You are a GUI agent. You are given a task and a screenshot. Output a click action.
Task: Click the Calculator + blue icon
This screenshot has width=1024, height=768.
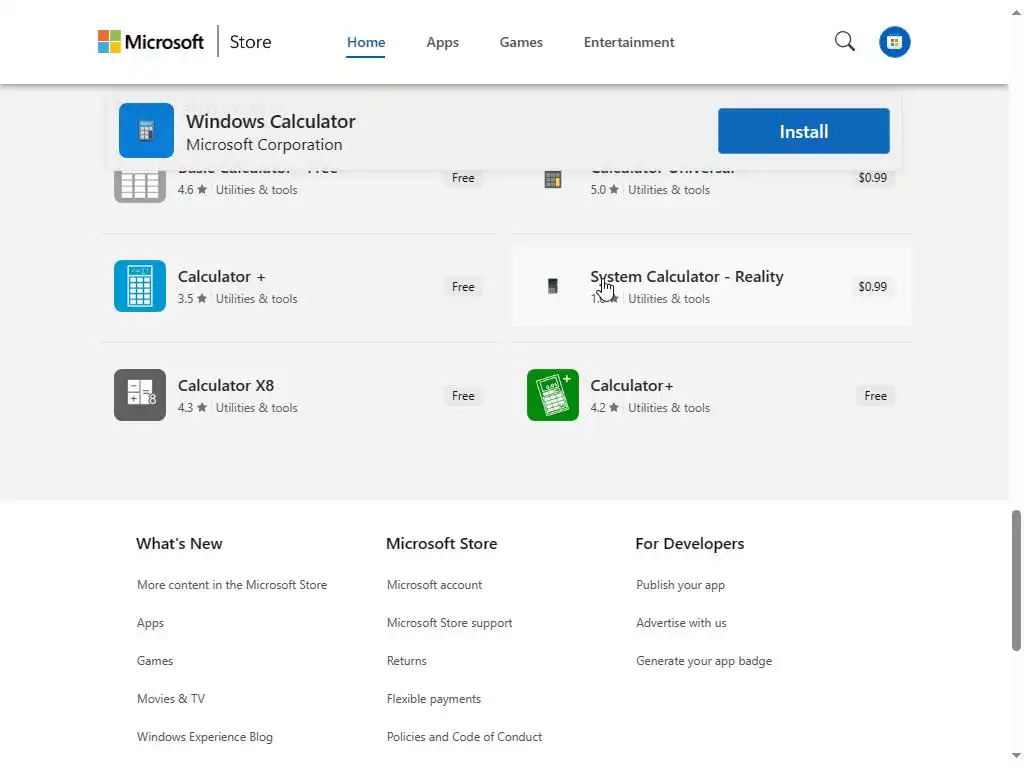(x=140, y=286)
